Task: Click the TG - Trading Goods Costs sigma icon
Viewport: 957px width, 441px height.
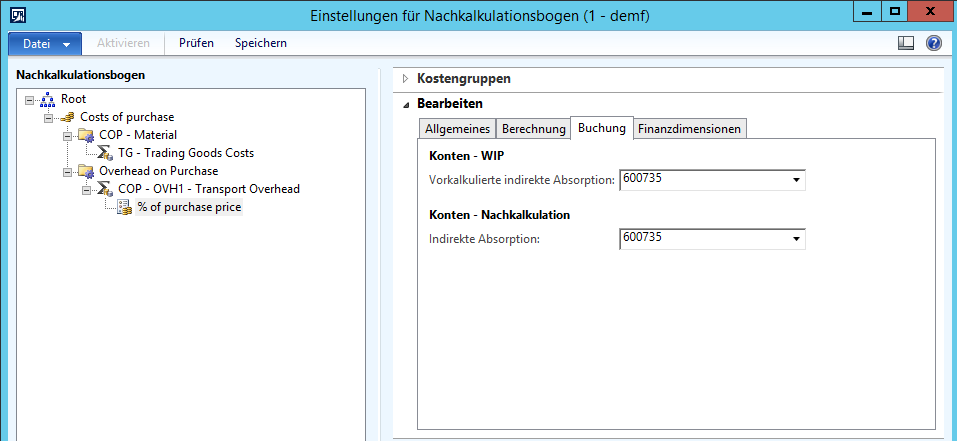Action: (x=104, y=153)
